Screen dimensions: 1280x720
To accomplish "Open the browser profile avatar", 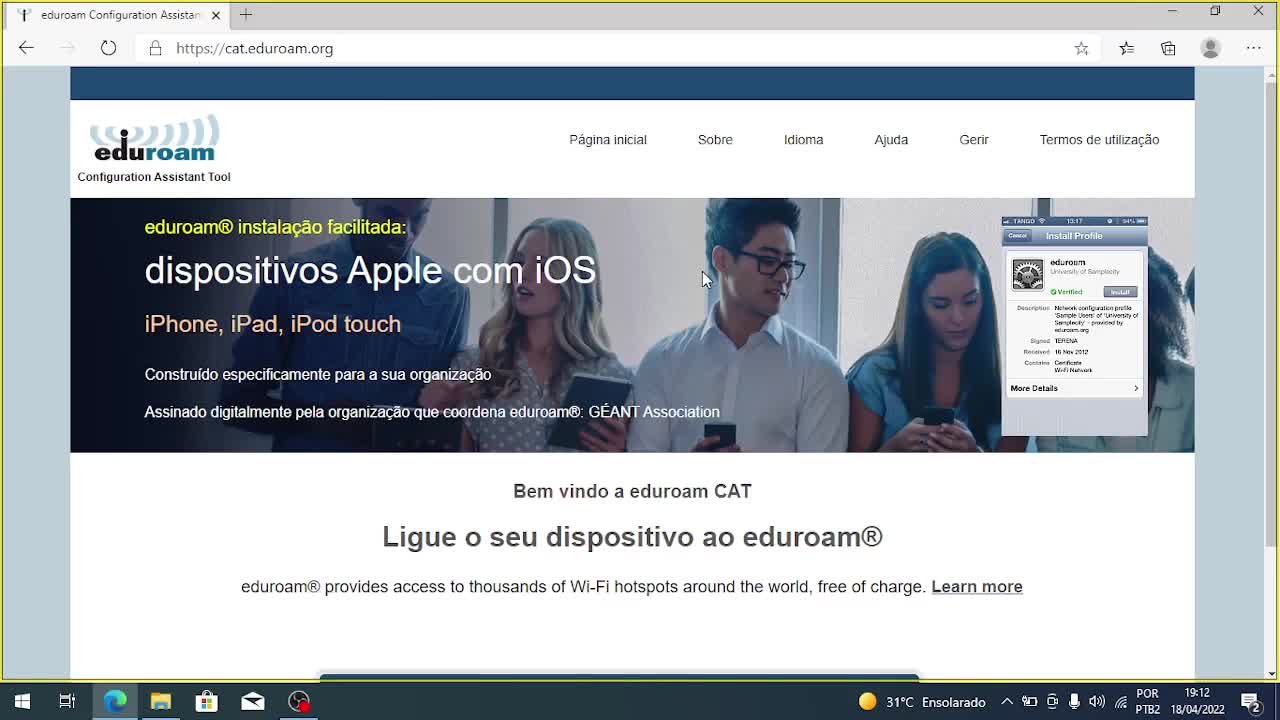I will tap(1210, 48).
